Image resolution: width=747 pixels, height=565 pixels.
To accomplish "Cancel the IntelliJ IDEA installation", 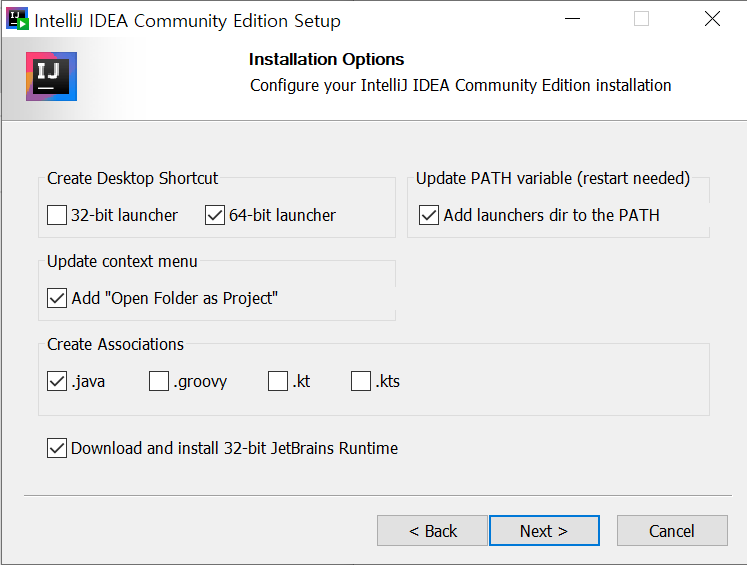I will coord(672,531).
